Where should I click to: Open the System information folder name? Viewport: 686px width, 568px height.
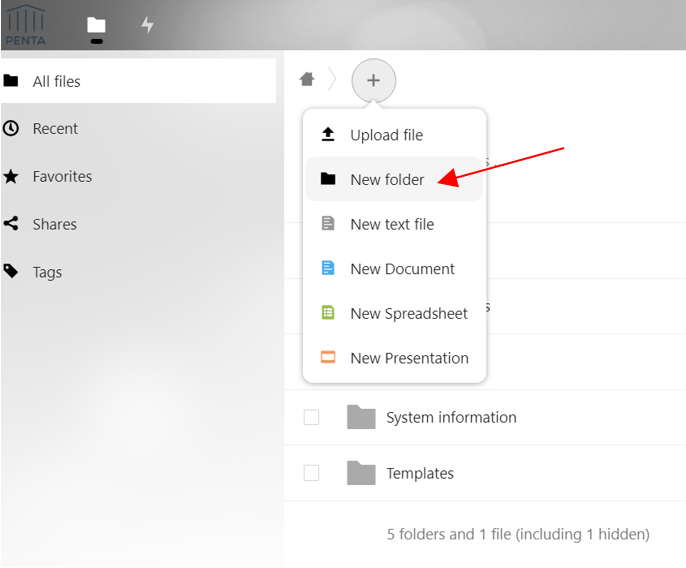(452, 417)
